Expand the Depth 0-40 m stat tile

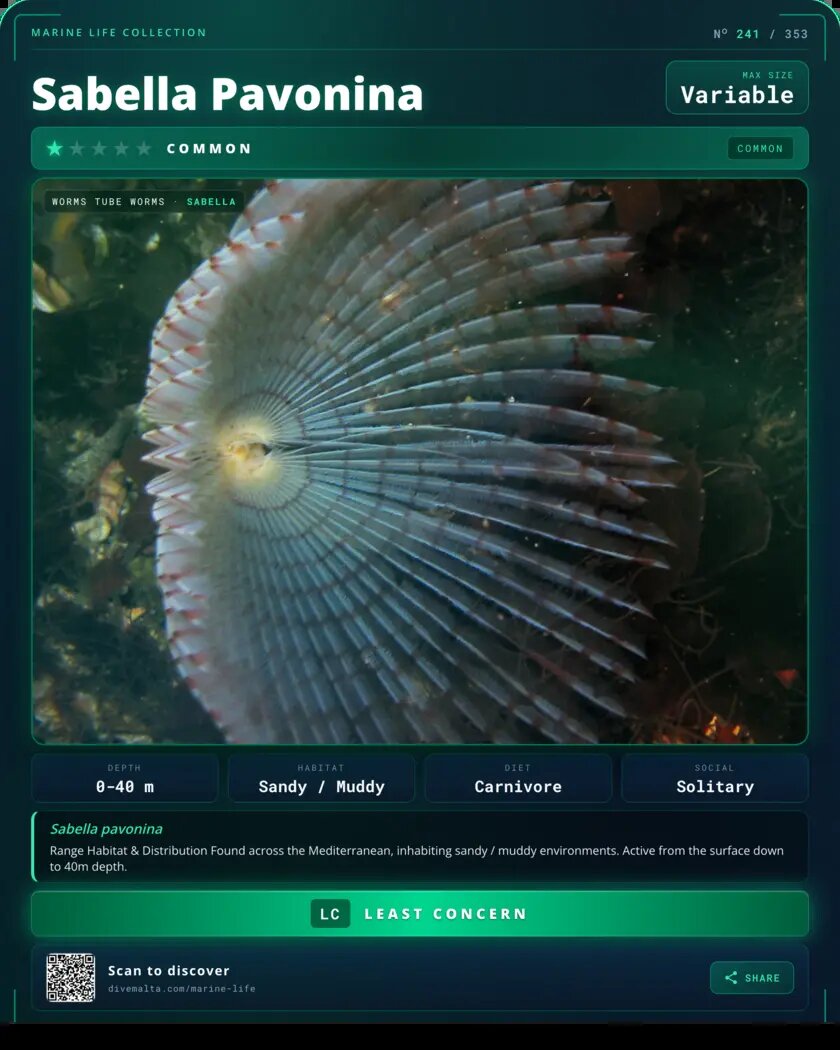pyautogui.click(x=124, y=778)
